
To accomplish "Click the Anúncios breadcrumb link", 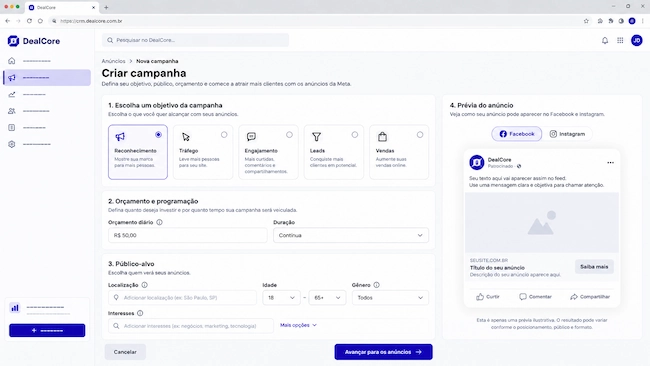I will point(113,61).
